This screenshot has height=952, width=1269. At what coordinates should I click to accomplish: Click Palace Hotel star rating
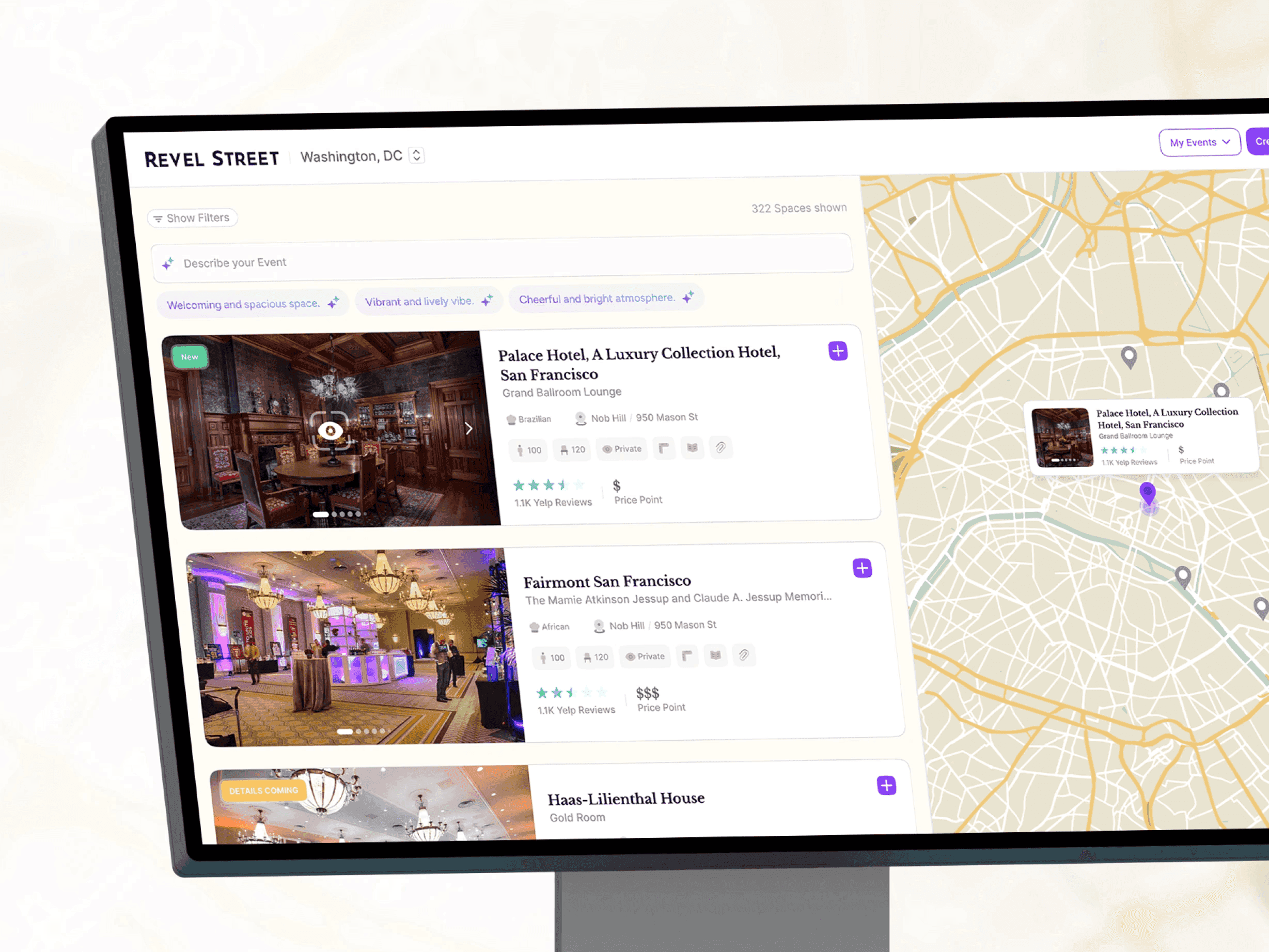549,486
